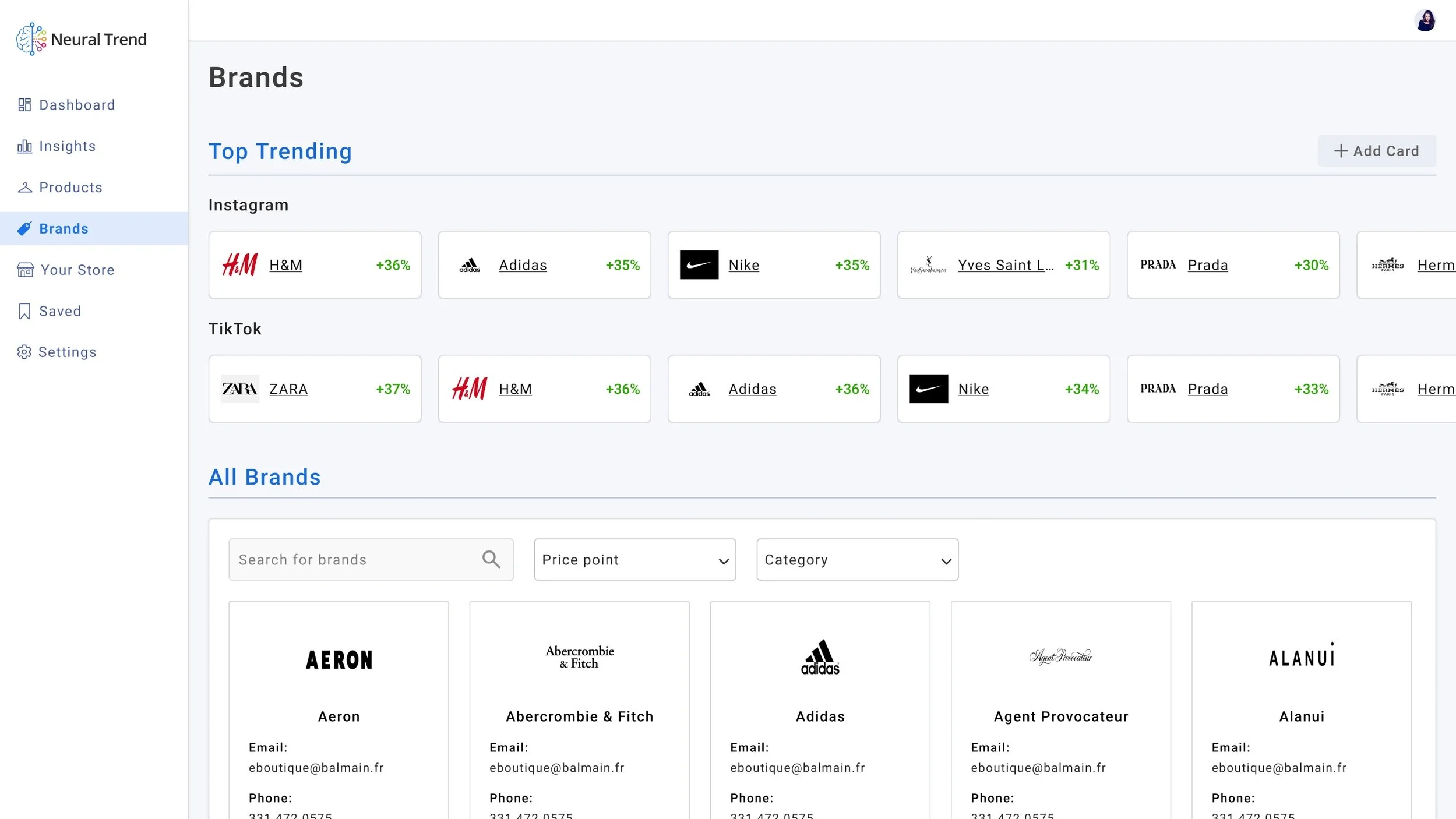Viewport: 1456px width, 819px height.
Task: Open Settings from sidebar
Action: click(67, 352)
